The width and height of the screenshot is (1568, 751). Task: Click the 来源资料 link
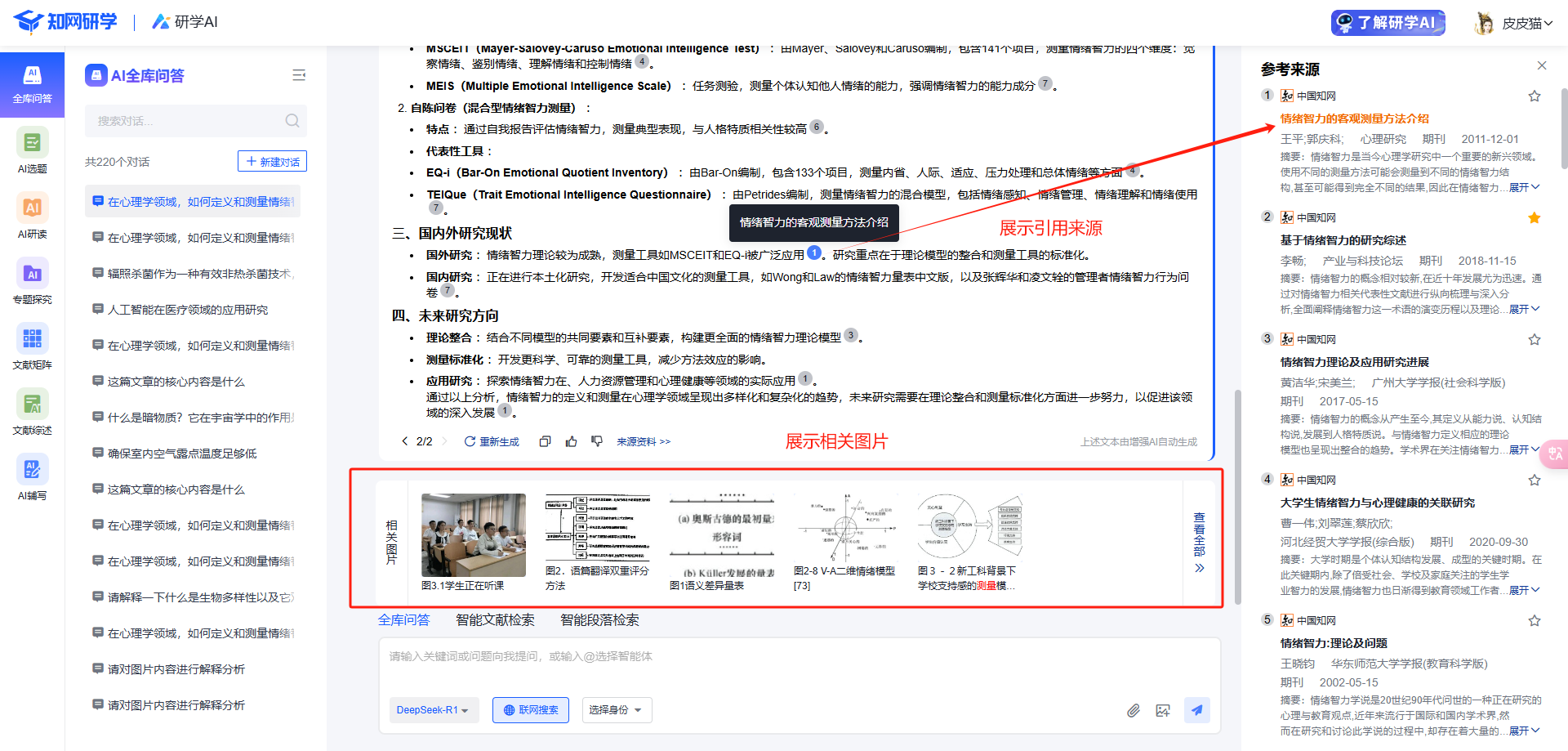click(643, 442)
